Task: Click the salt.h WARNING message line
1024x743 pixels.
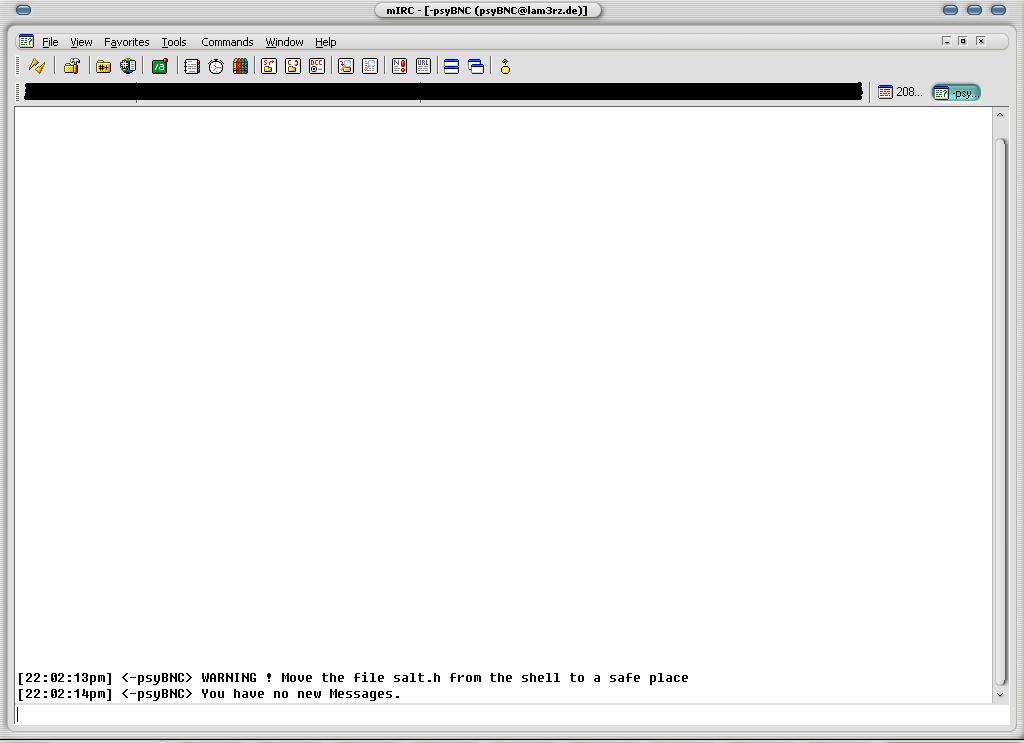Action: (353, 678)
